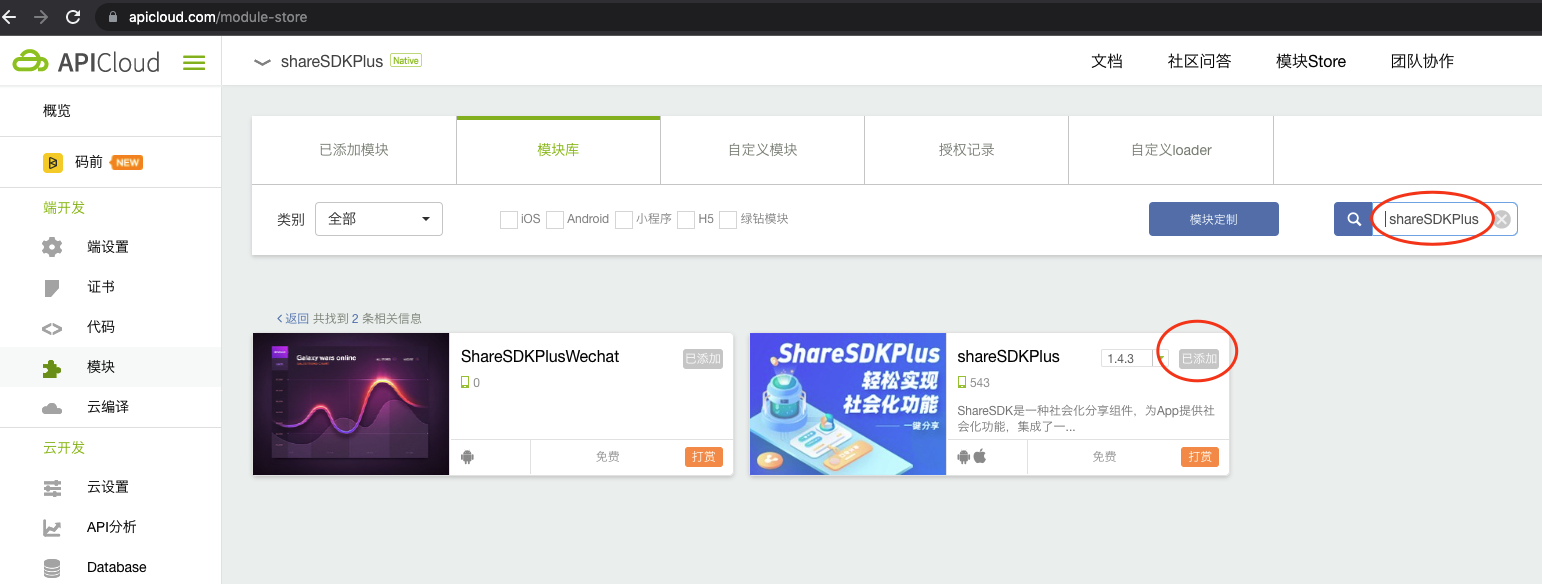
Task: Expand the shareSDKPlus app switcher chevron
Action: [x=262, y=62]
